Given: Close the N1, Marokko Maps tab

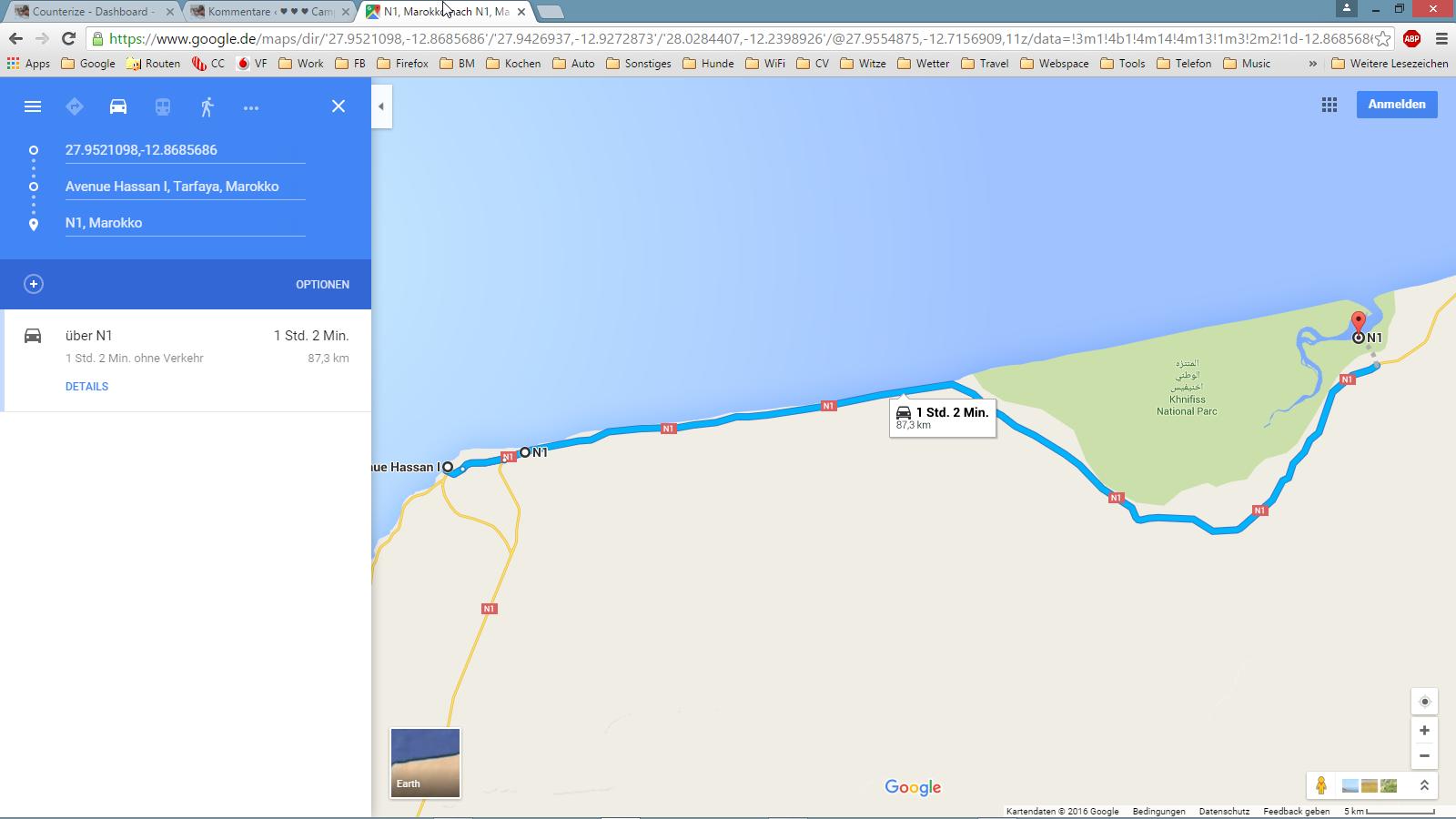Looking at the screenshot, I should click(521, 12).
